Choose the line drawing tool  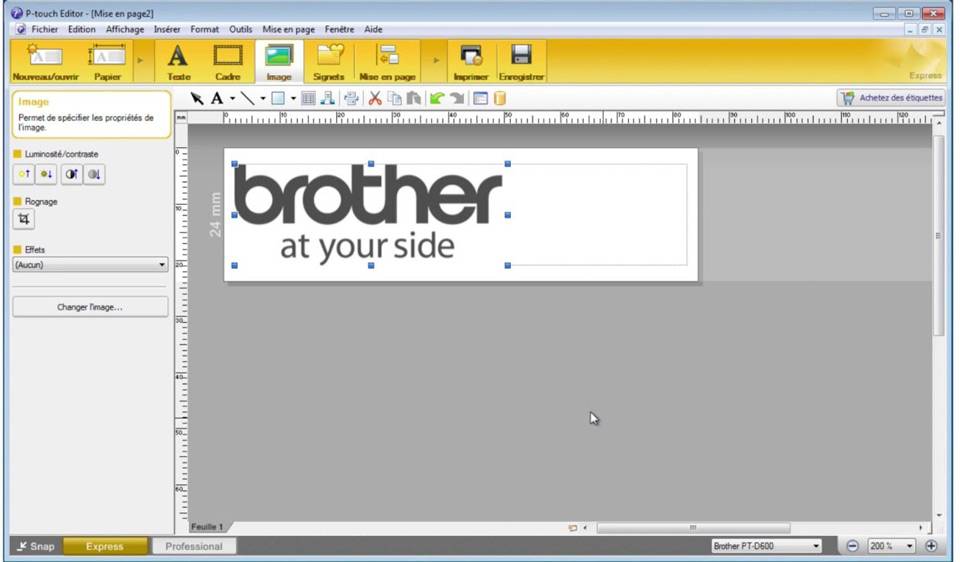tap(247, 99)
